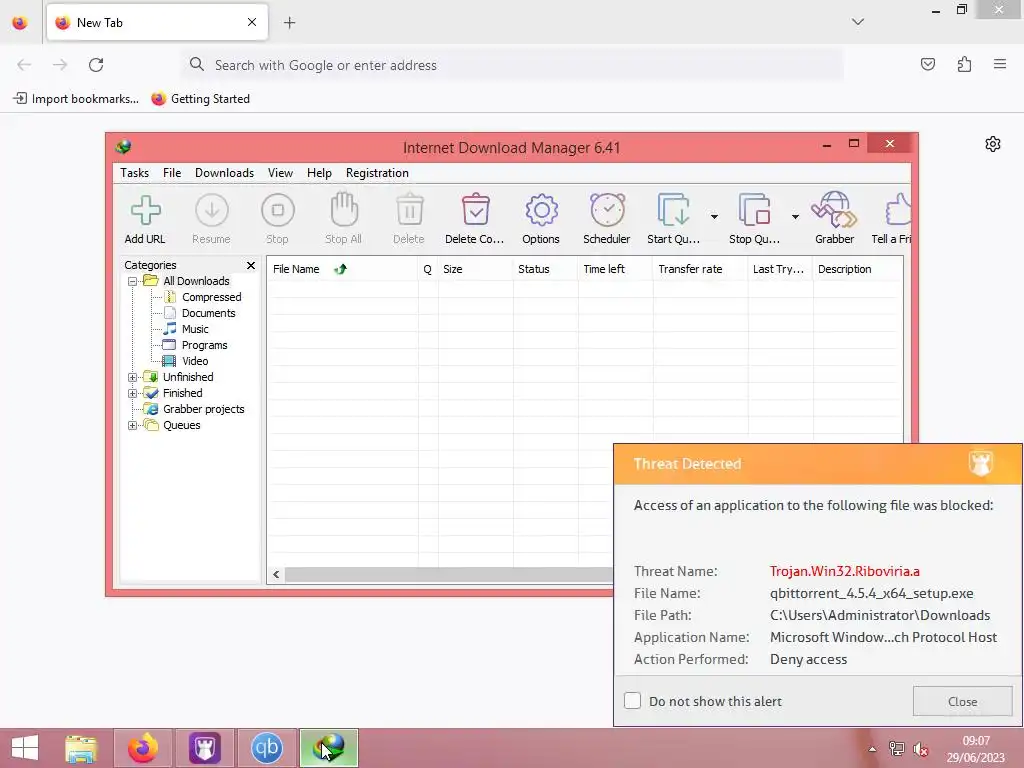Click the Stop All hand icon
This screenshot has height=768, width=1024.
(x=344, y=210)
